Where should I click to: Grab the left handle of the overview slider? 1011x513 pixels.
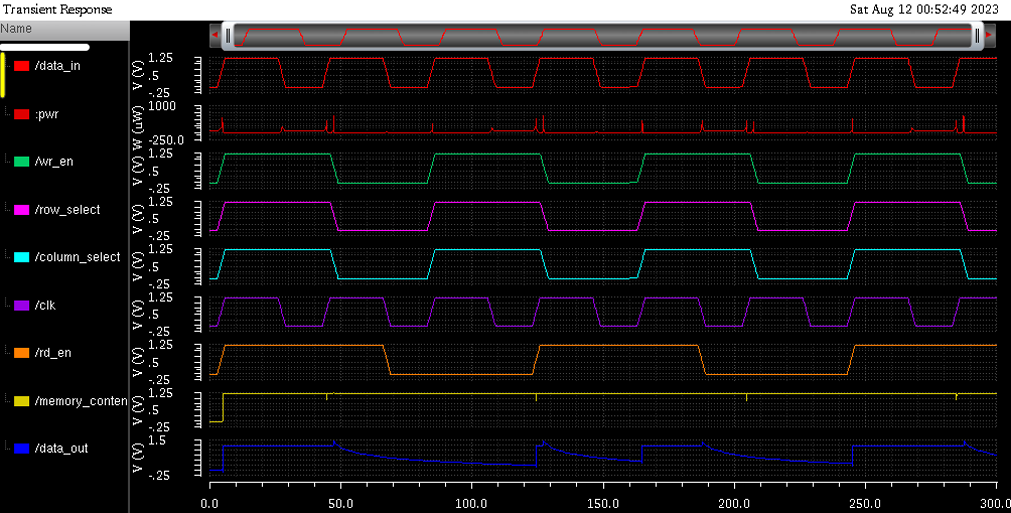pos(228,35)
